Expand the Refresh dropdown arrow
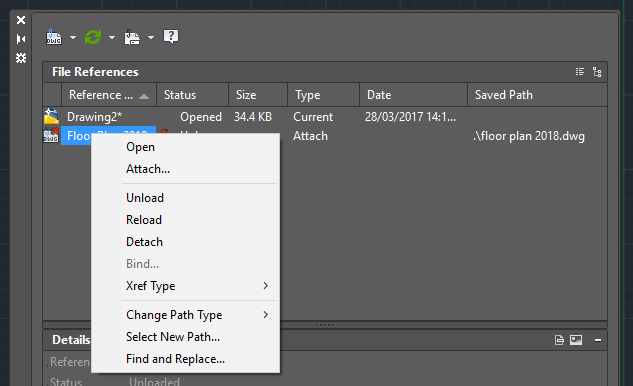633x386 pixels. [112, 38]
